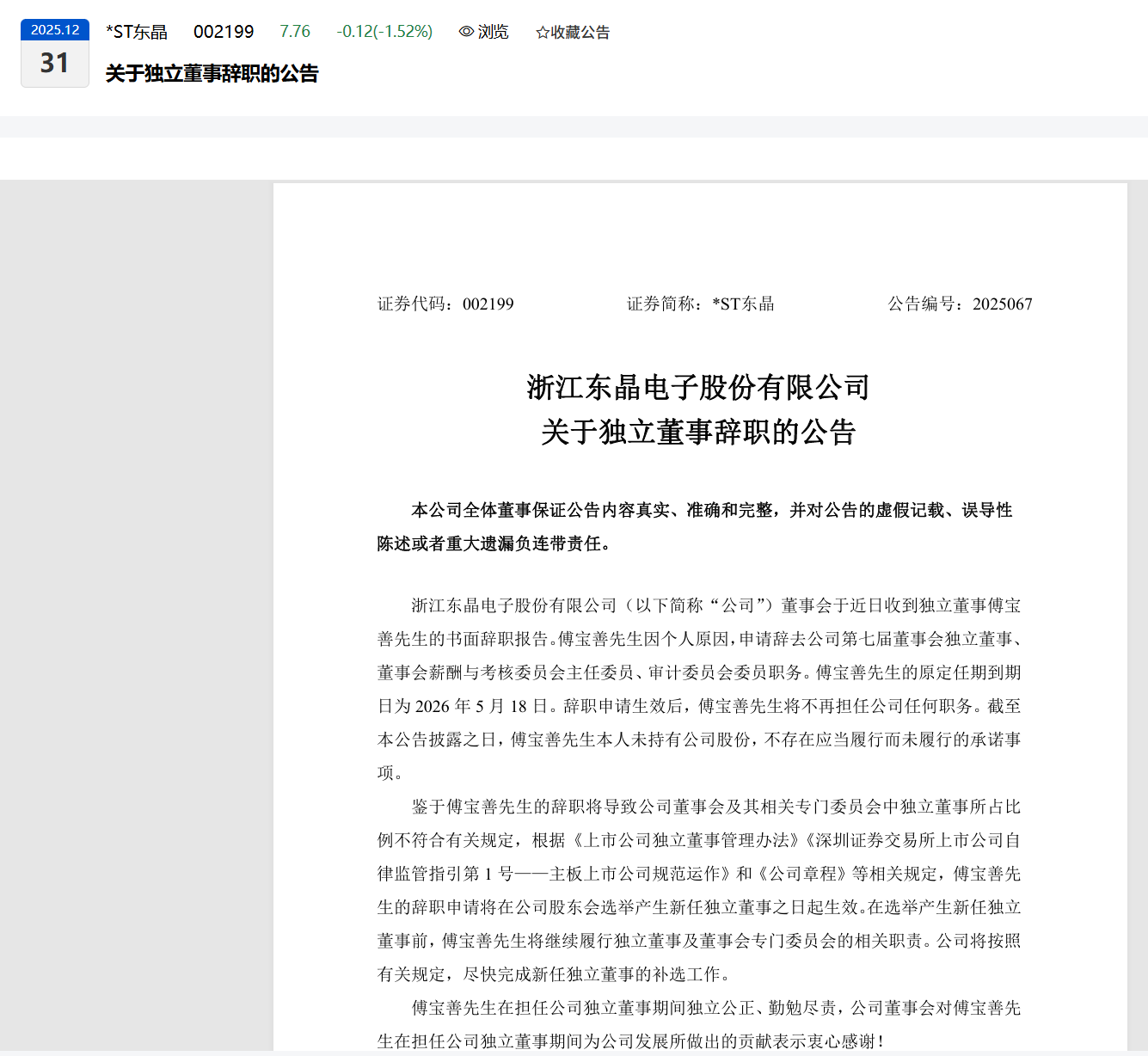Click the day number 31

click(55, 64)
